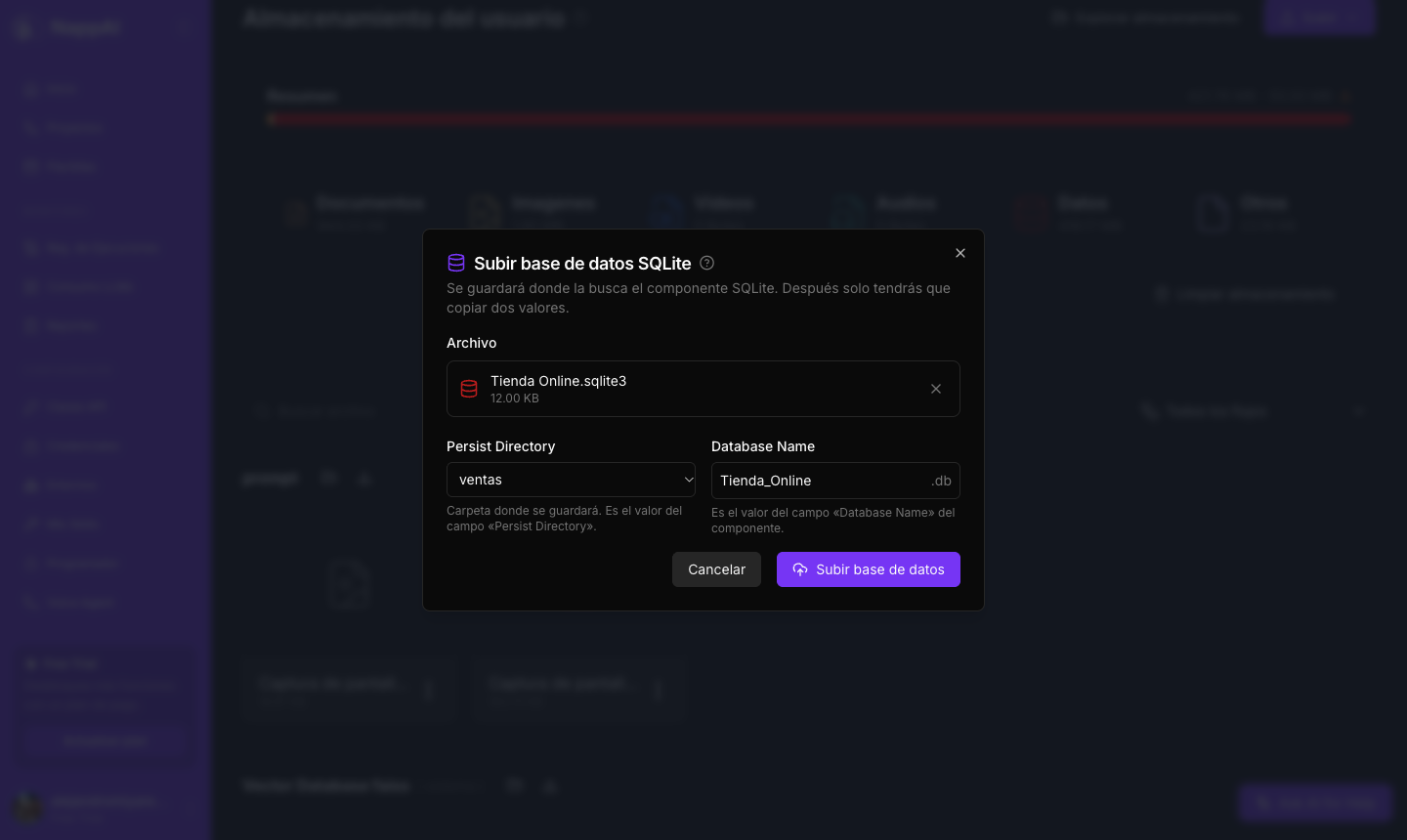Click the Persist Directory label
This screenshot has height=840, width=1407.
point(500,446)
